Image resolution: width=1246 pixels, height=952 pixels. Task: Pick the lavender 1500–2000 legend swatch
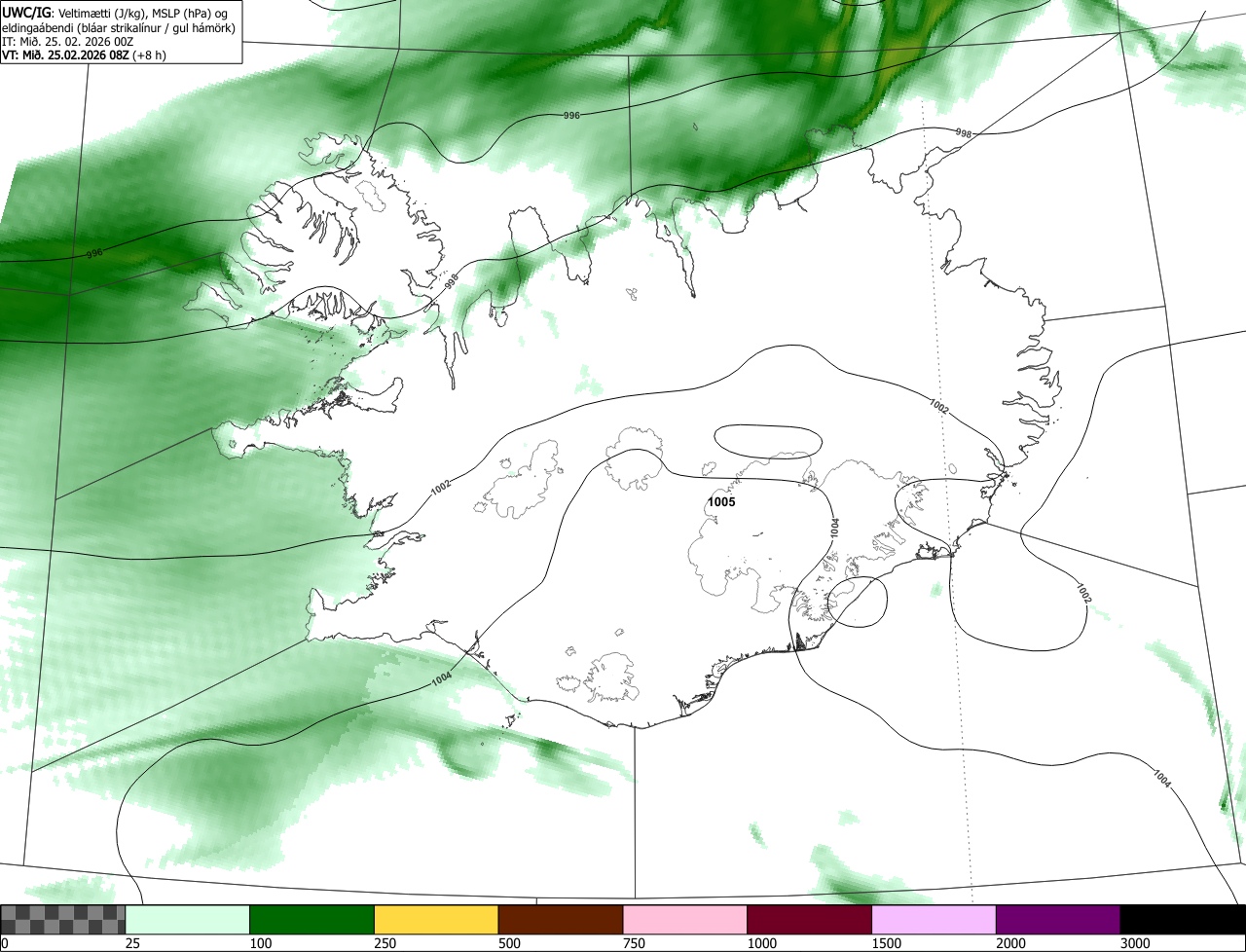934,920
